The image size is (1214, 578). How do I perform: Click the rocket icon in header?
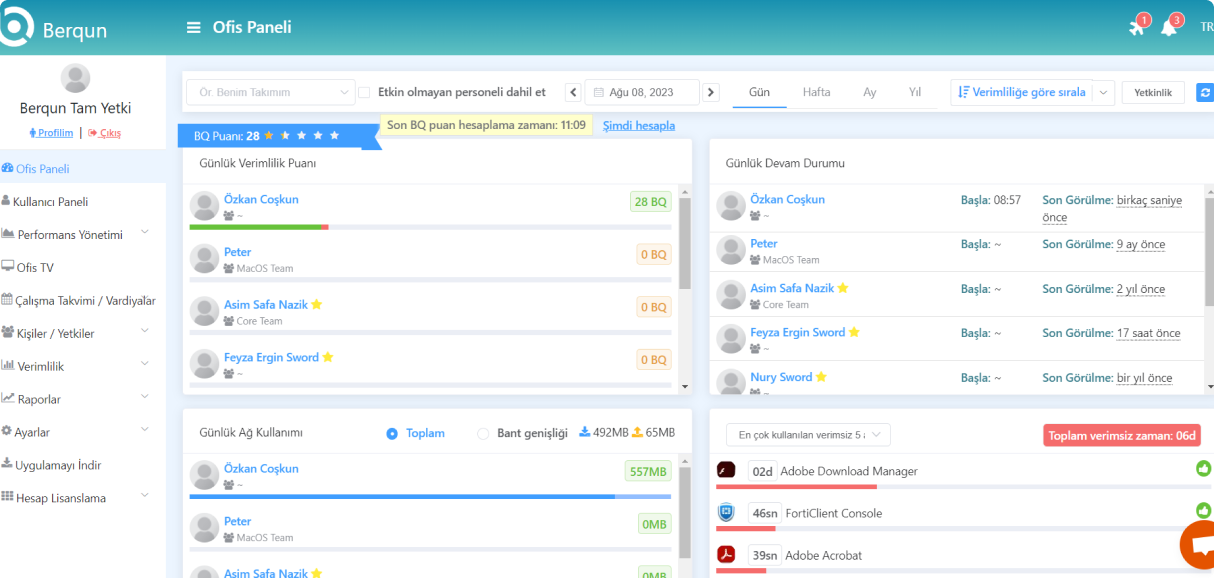(1136, 28)
